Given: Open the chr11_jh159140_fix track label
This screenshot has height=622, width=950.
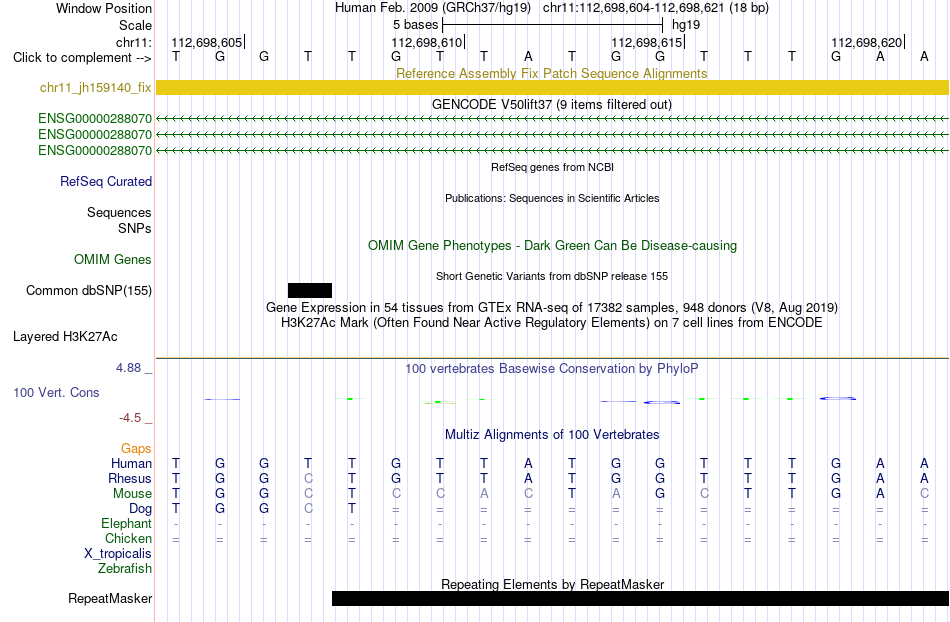Looking at the screenshot, I should pos(96,87).
